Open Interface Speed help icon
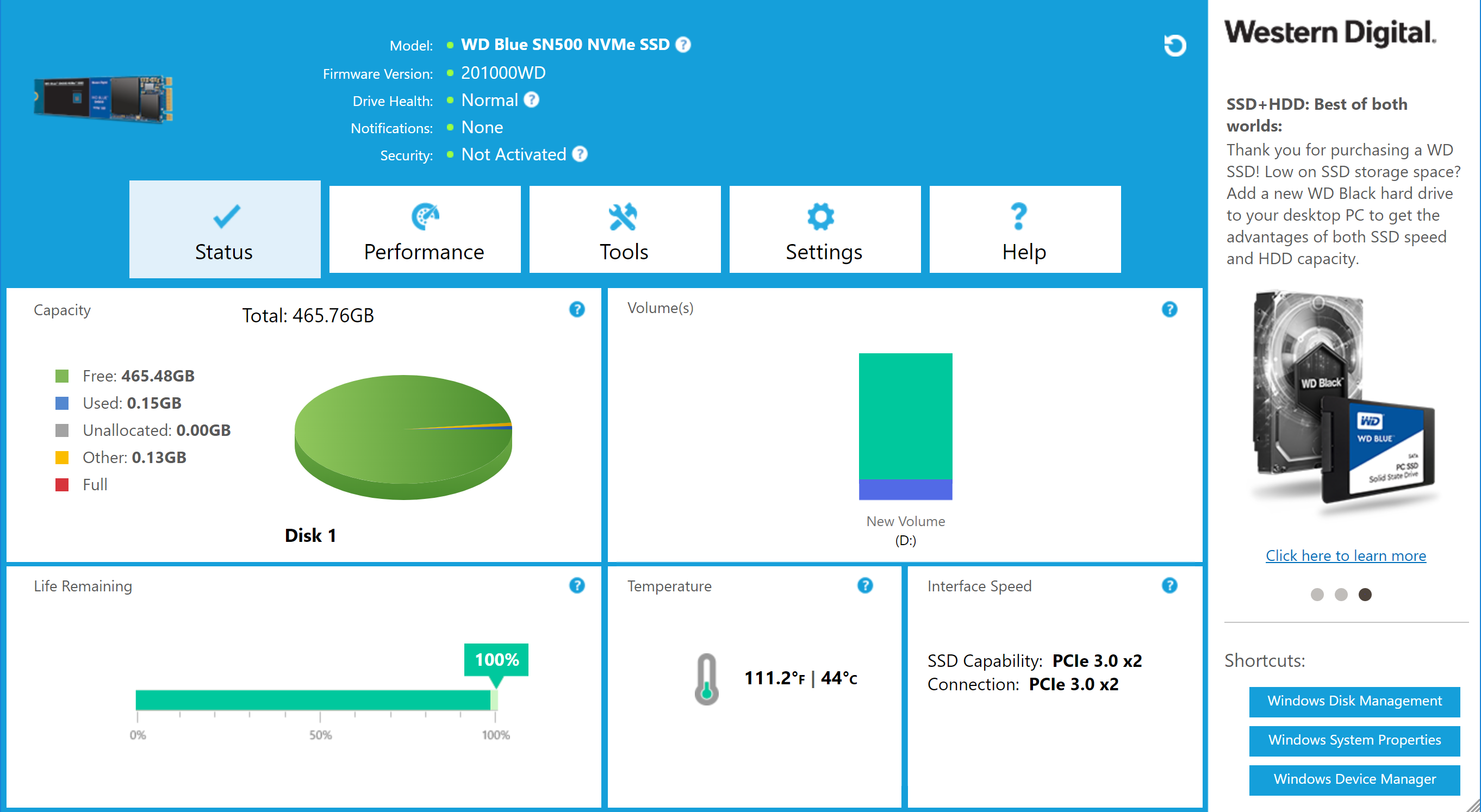Screen dimensions: 1481x812 tap(1169, 585)
